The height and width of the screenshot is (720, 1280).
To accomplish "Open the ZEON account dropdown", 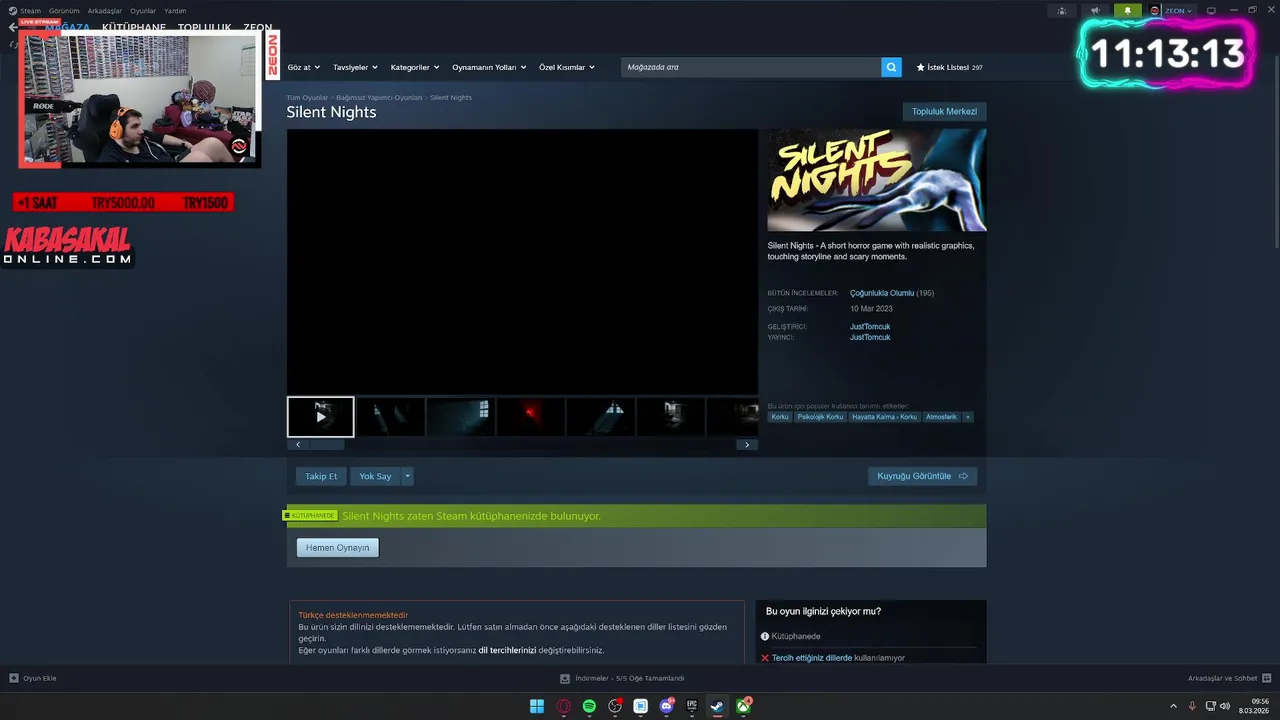I will (x=1178, y=11).
